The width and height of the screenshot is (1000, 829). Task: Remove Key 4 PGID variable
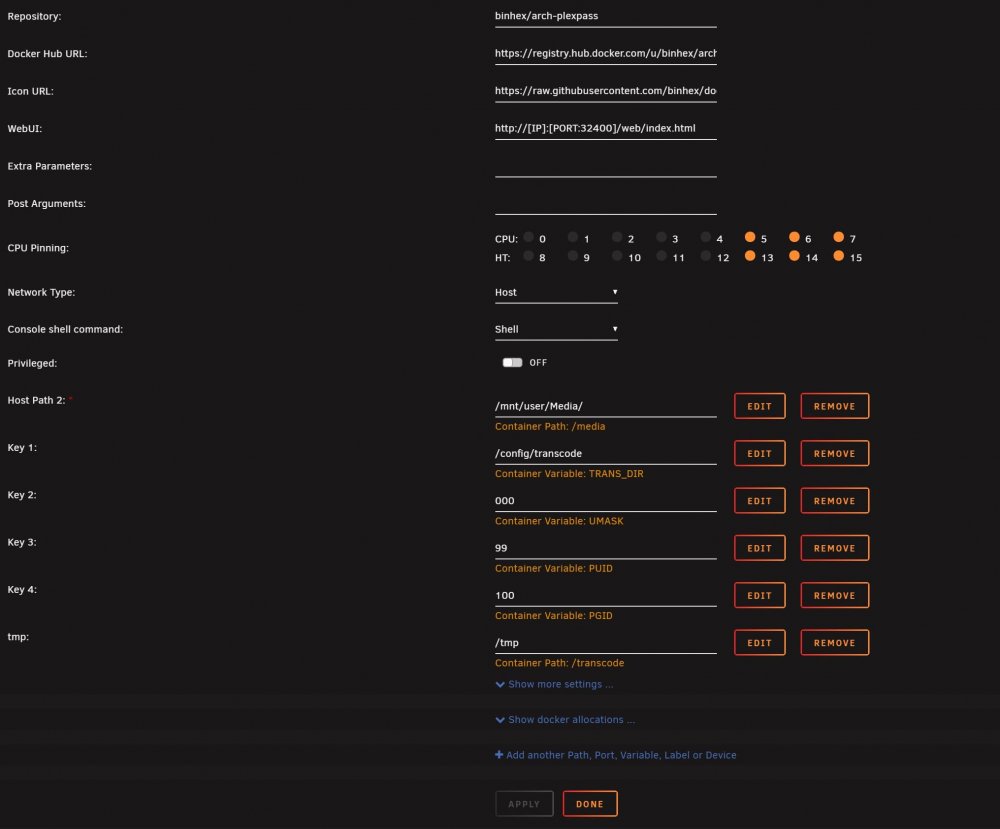[835, 595]
